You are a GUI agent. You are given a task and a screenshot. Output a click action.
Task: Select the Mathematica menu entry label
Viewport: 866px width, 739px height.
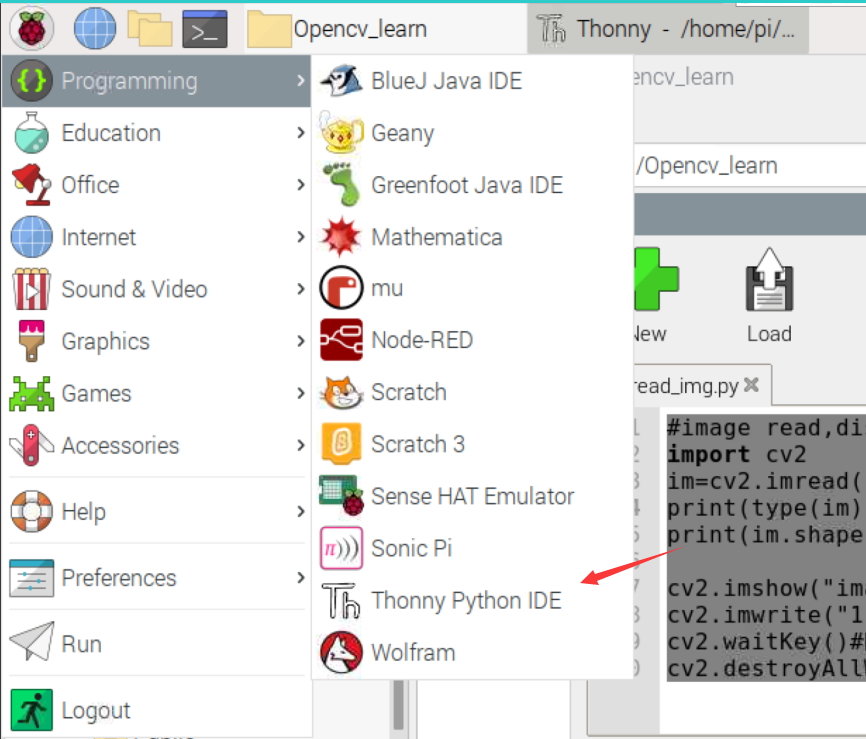click(x=437, y=237)
